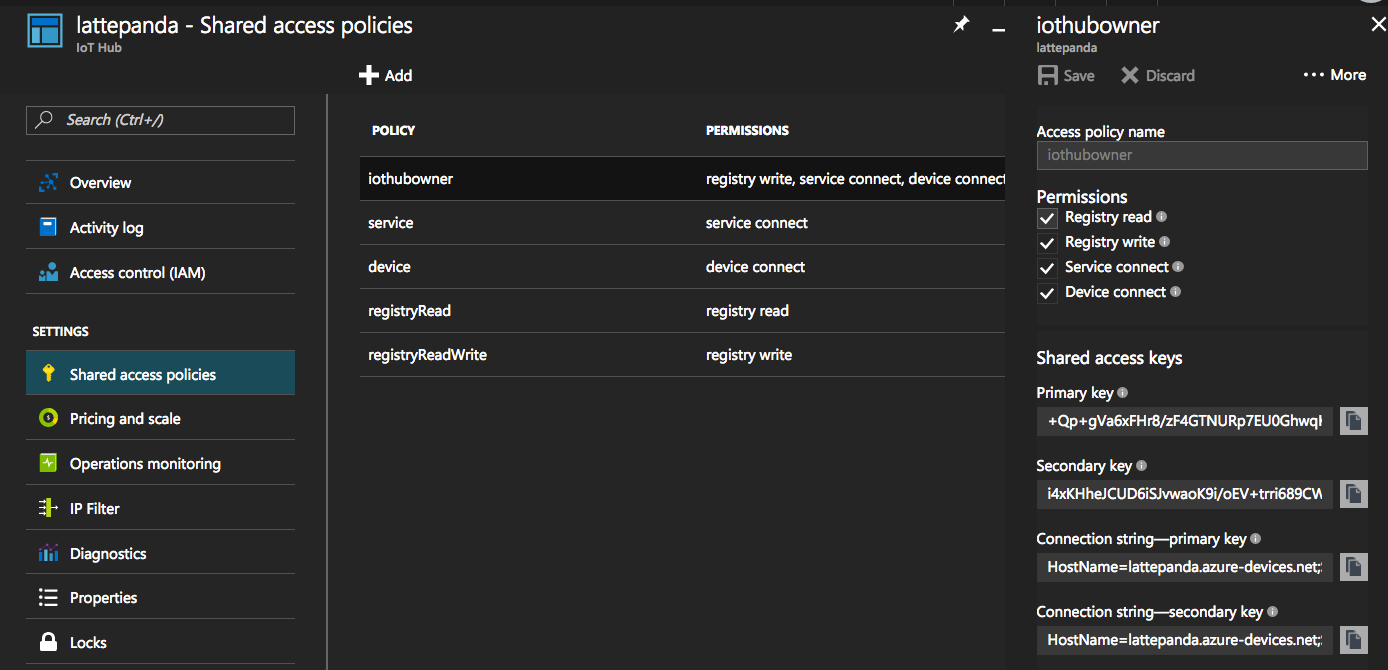Copy the connection string primary key

1353,567
